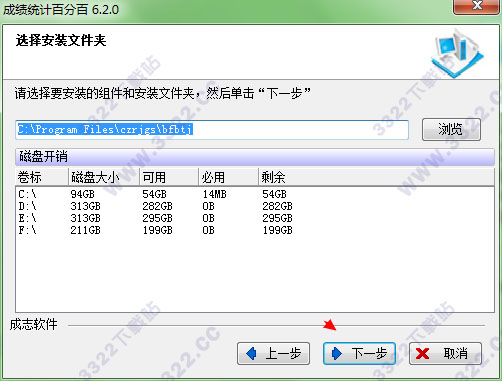
Task: Click the 可用 column header
Action: coord(169,177)
